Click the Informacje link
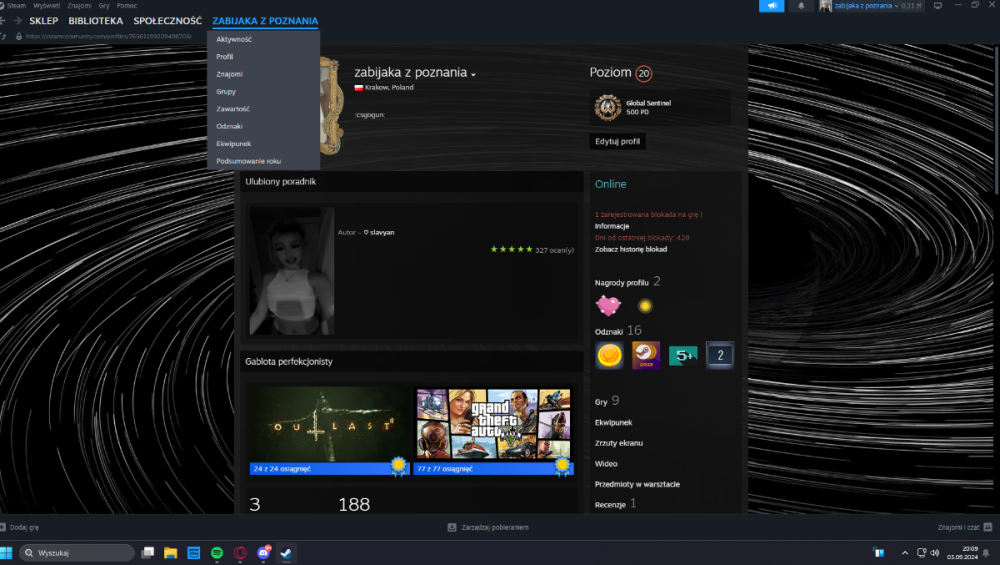The image size is (1000, 565). click(612, 226)
